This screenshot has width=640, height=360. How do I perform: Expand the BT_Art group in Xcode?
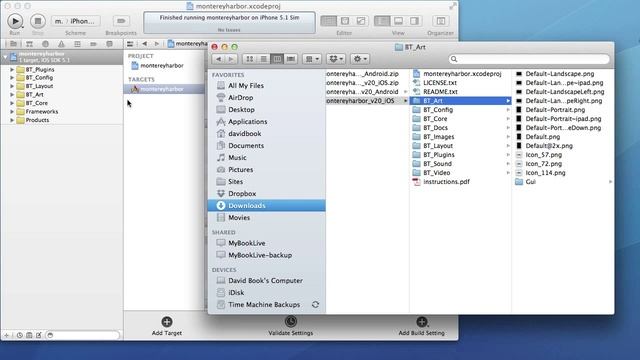tap(12, 95)
